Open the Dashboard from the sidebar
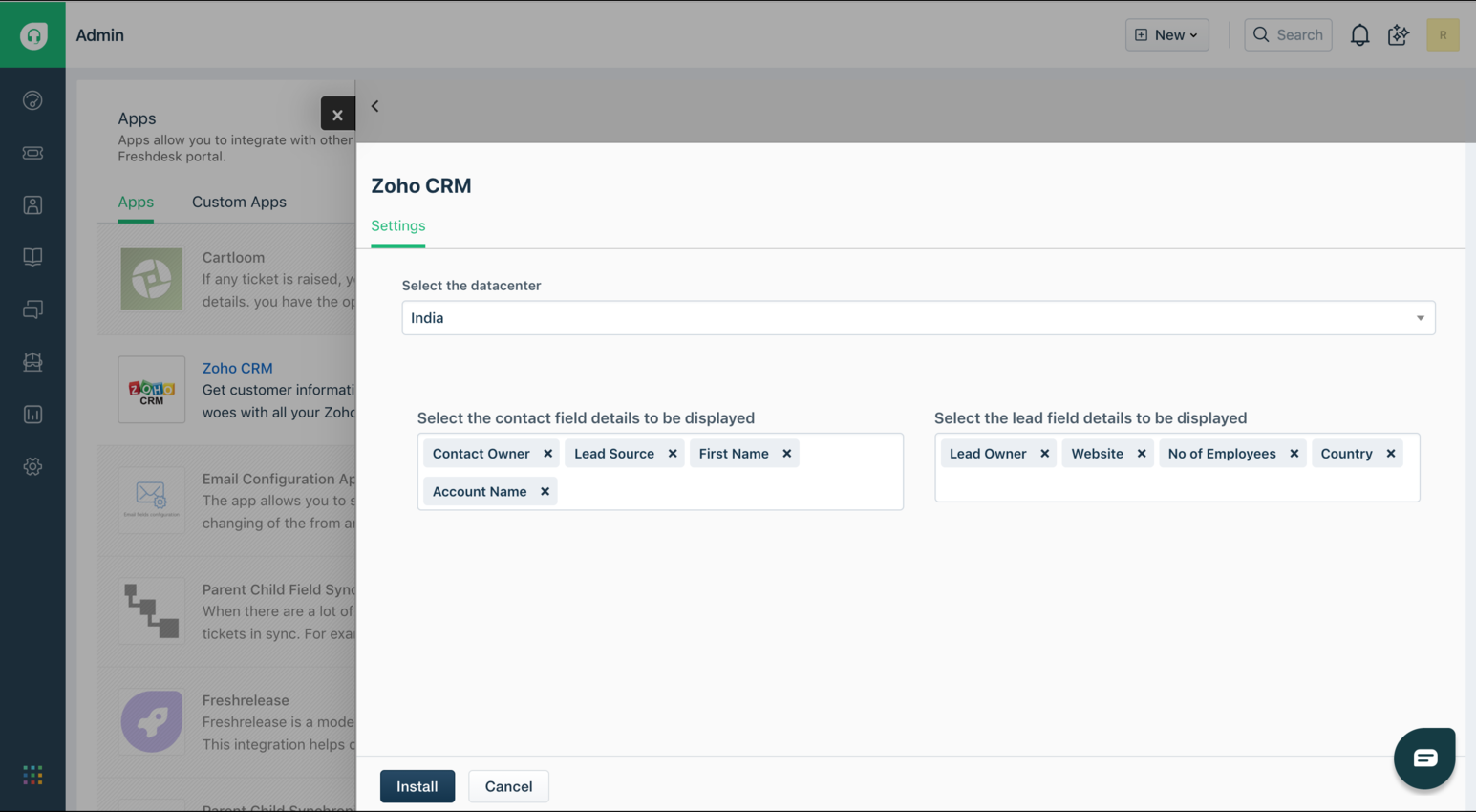Screen dimensions: 1476x812 pos(32,99)
